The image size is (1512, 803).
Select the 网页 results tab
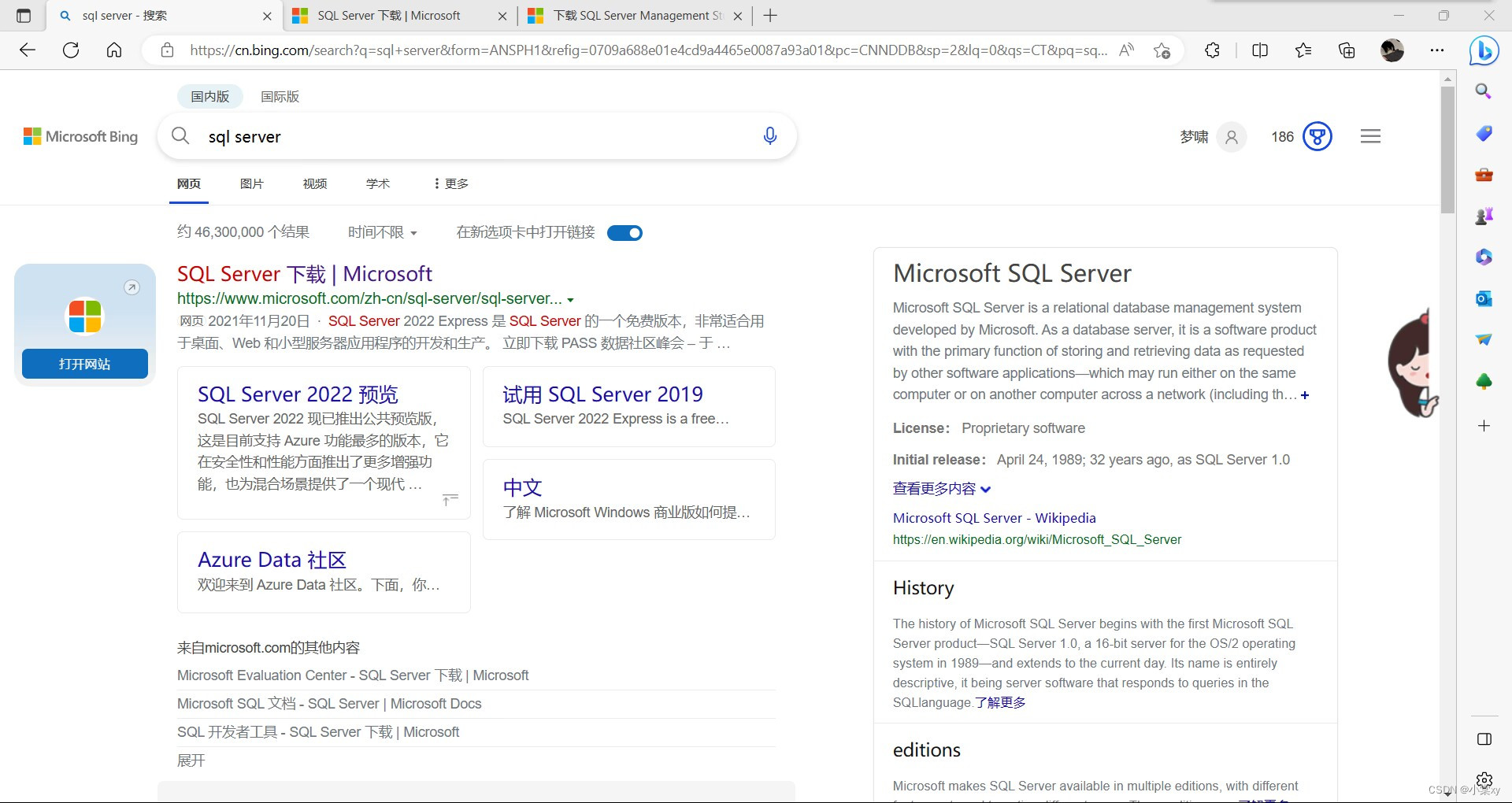click(189, 183)
